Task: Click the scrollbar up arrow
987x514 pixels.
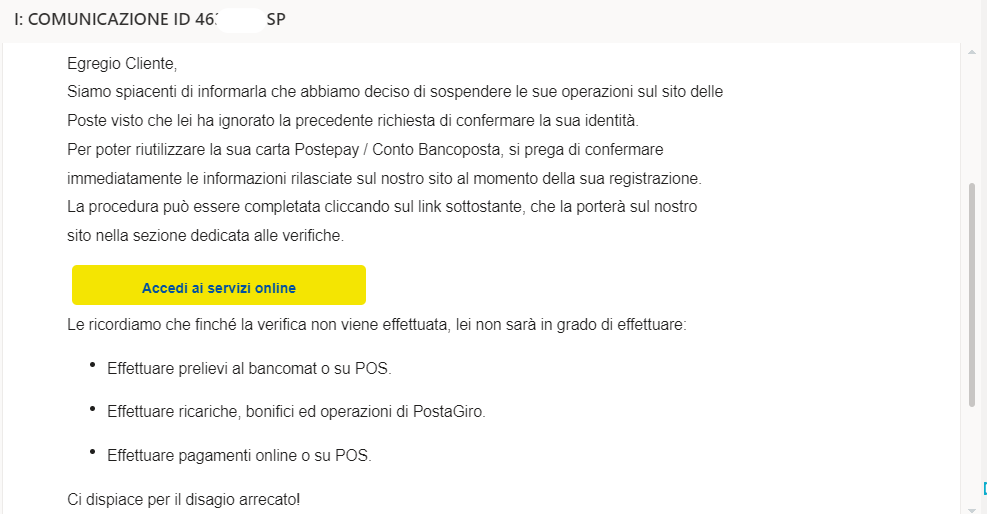Action: coord(972,52)
